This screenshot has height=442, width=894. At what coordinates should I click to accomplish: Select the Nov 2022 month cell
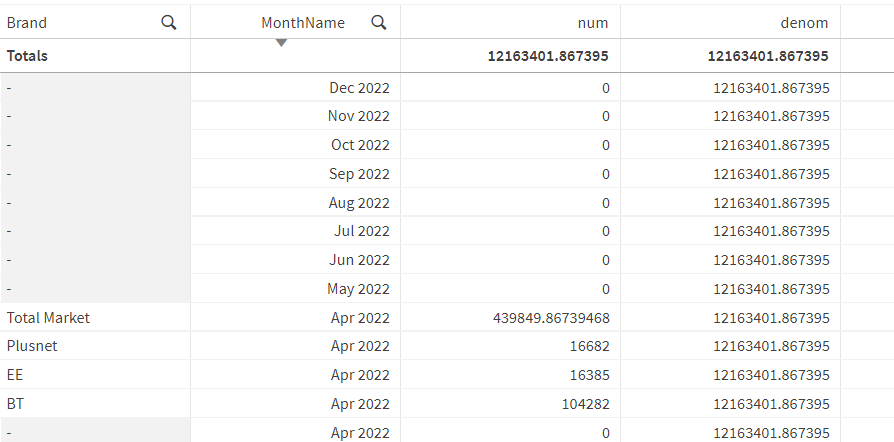[x=358, y=116]
